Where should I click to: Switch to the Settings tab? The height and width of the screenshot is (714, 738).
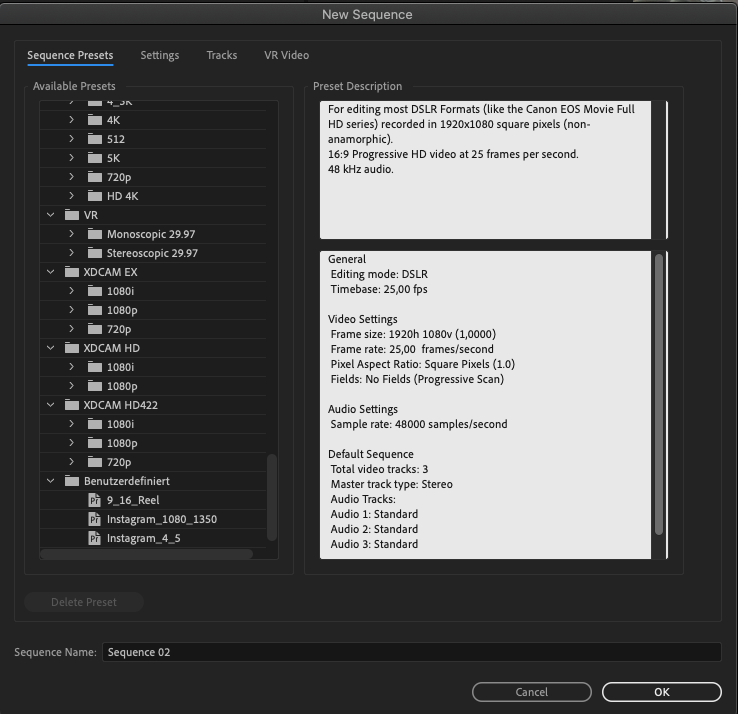point(159,55)
